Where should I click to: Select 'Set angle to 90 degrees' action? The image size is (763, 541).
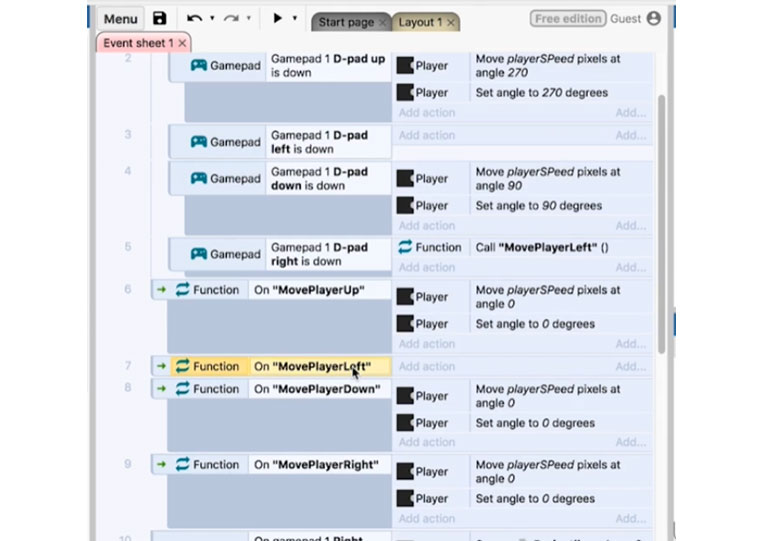539,205
